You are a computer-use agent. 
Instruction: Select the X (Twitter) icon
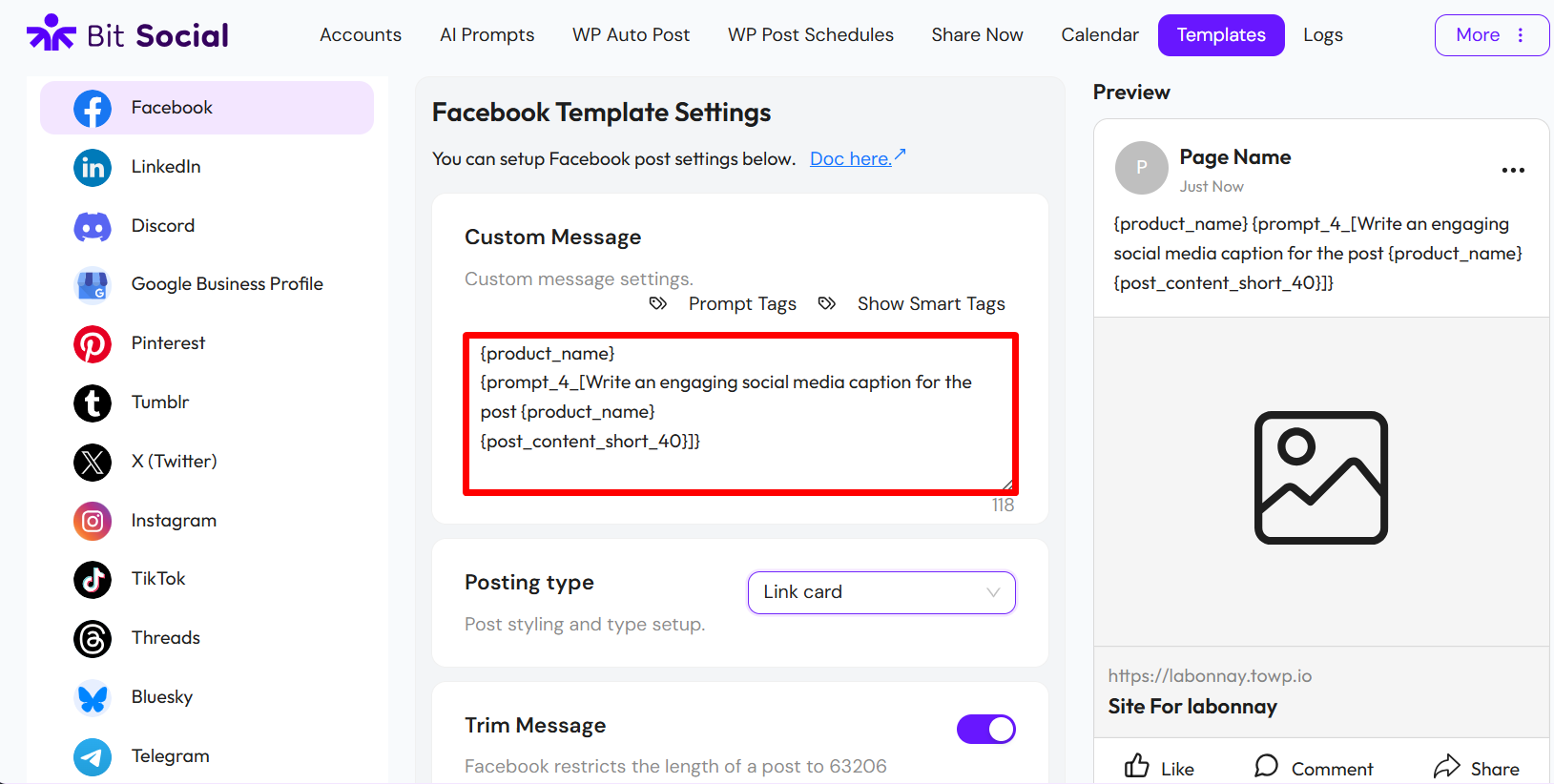tap(93, 462)
